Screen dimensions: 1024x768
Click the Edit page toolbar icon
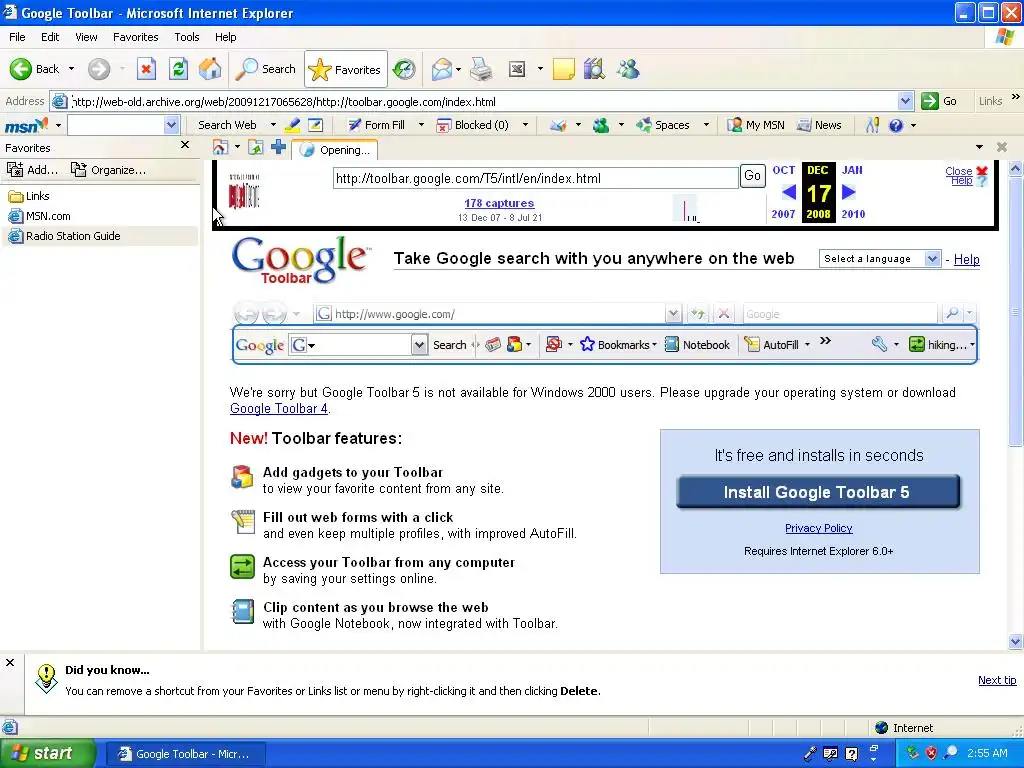(x=517, y=69)
